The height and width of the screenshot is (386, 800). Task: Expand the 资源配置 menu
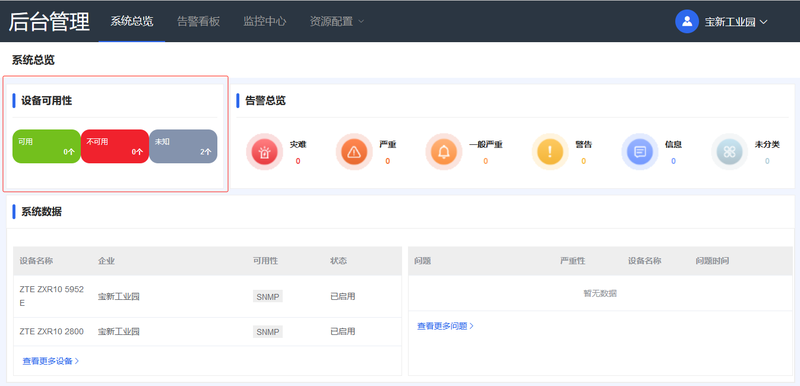[x=337, y=21]
